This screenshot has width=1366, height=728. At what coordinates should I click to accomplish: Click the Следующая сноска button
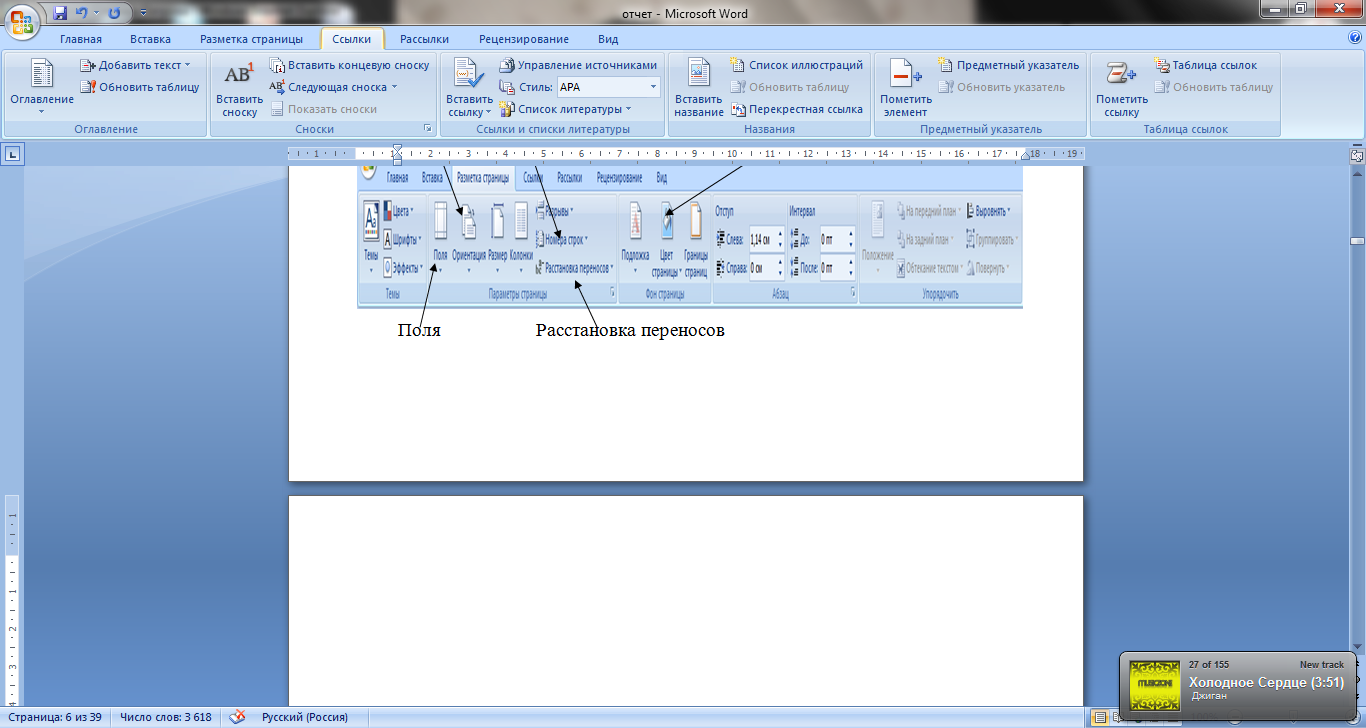[x=327, y=87]
